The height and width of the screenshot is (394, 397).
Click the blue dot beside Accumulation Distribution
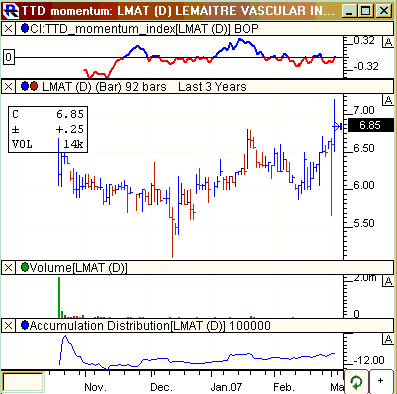(25, 325)
